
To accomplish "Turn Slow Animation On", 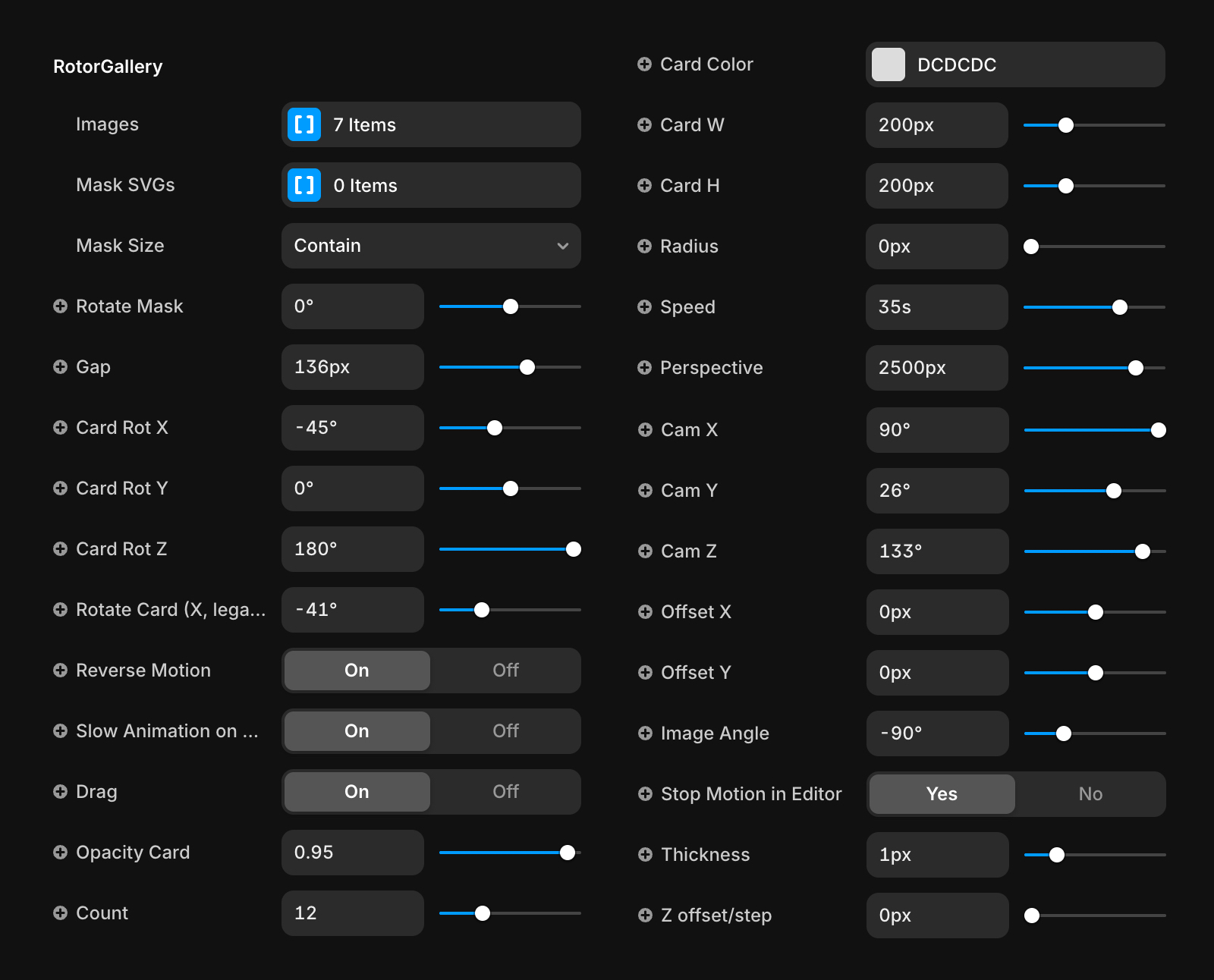I will pyautogui.click(x=357, y=731).
